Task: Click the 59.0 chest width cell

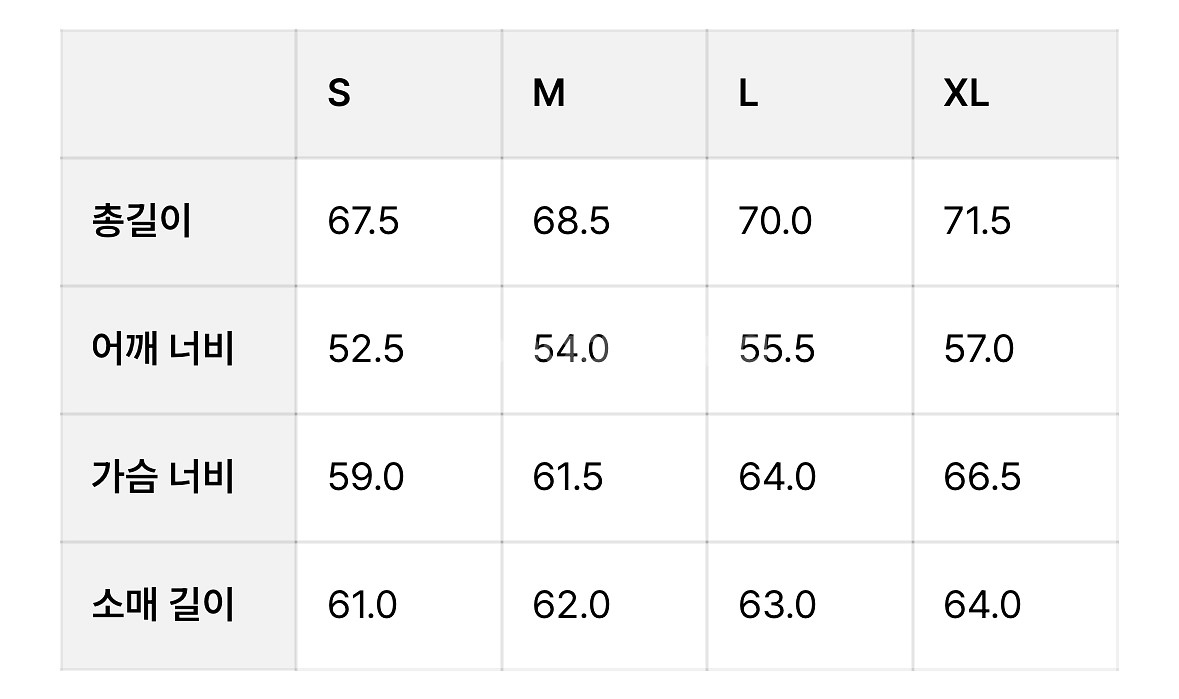Action: (x=366, y=477)
